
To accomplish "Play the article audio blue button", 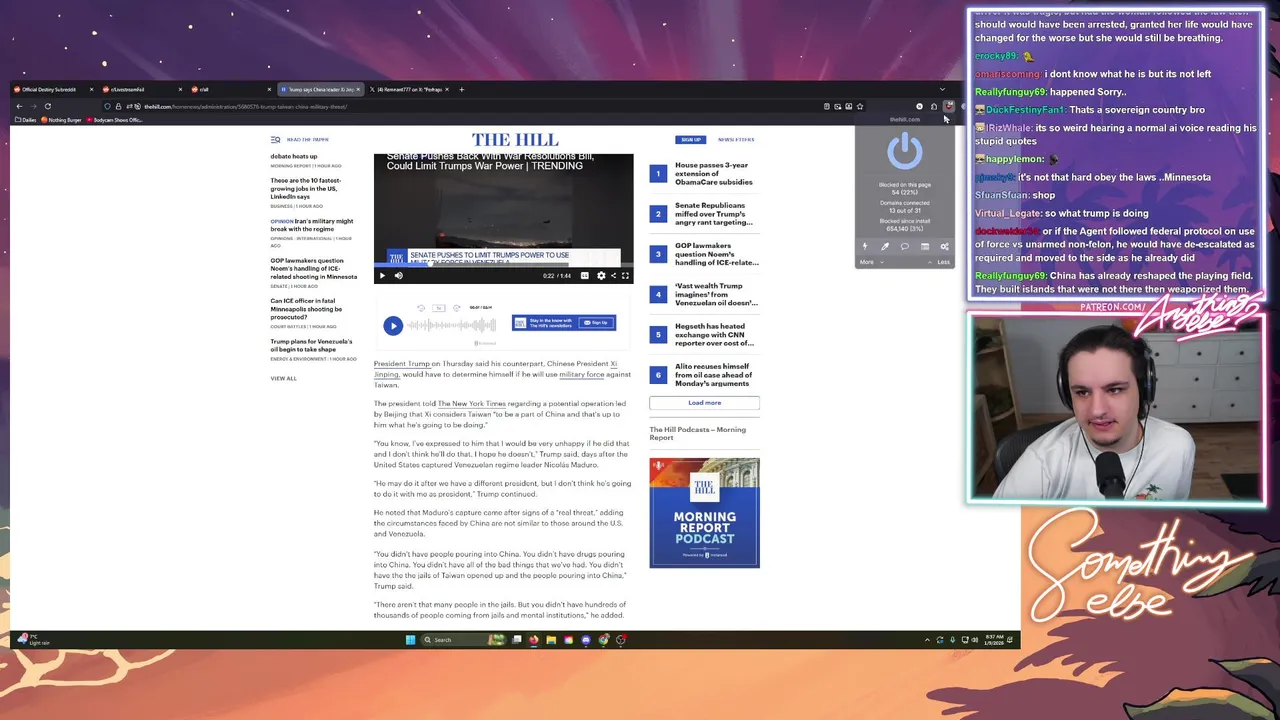I will [x=393, y=325].
